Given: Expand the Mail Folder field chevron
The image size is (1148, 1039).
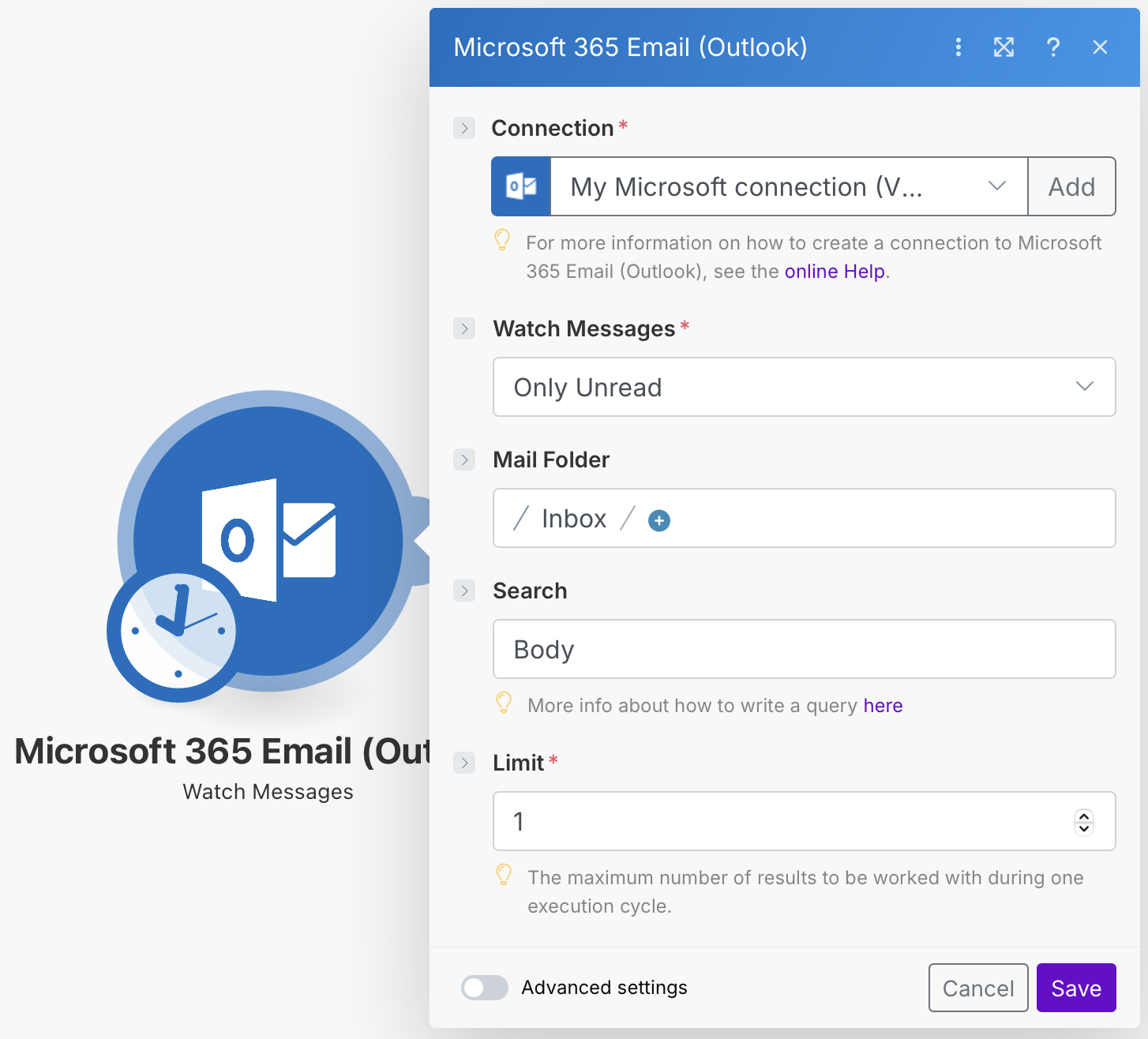Looking at the screenshot, I should point(464,459).
